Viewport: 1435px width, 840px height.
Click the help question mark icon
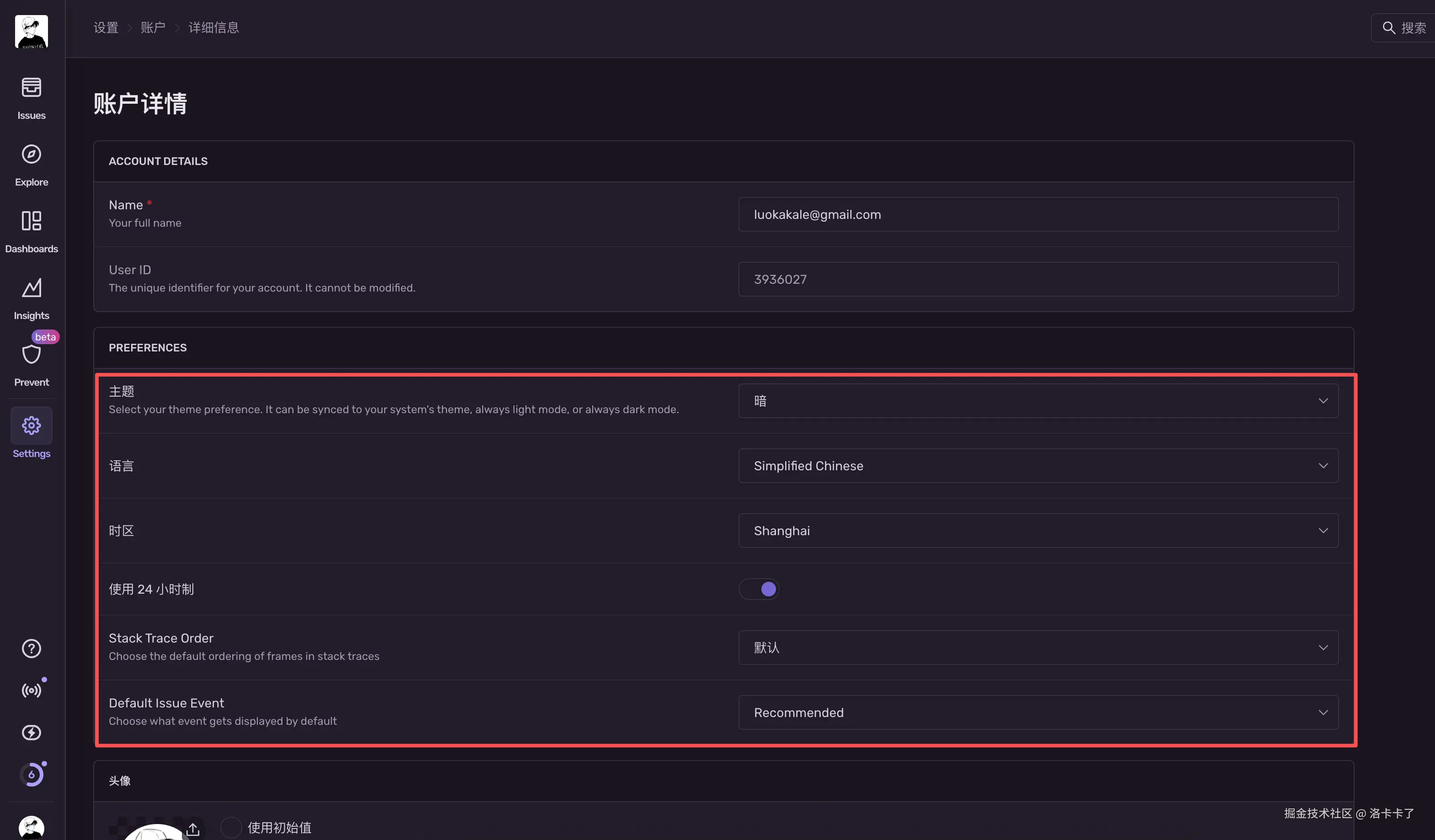point(32,648)
